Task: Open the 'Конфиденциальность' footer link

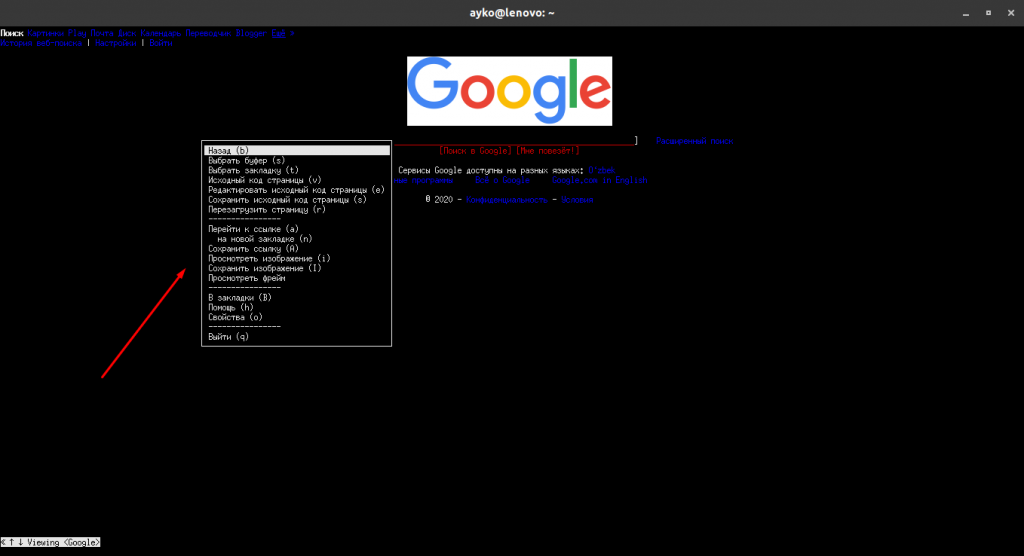Action: (x=507, y=200)
